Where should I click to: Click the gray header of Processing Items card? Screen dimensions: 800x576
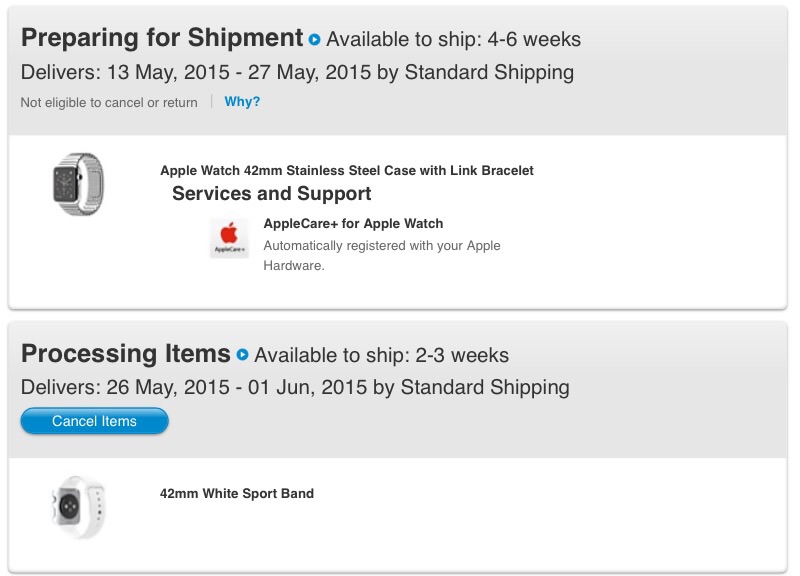coord(398,390)
